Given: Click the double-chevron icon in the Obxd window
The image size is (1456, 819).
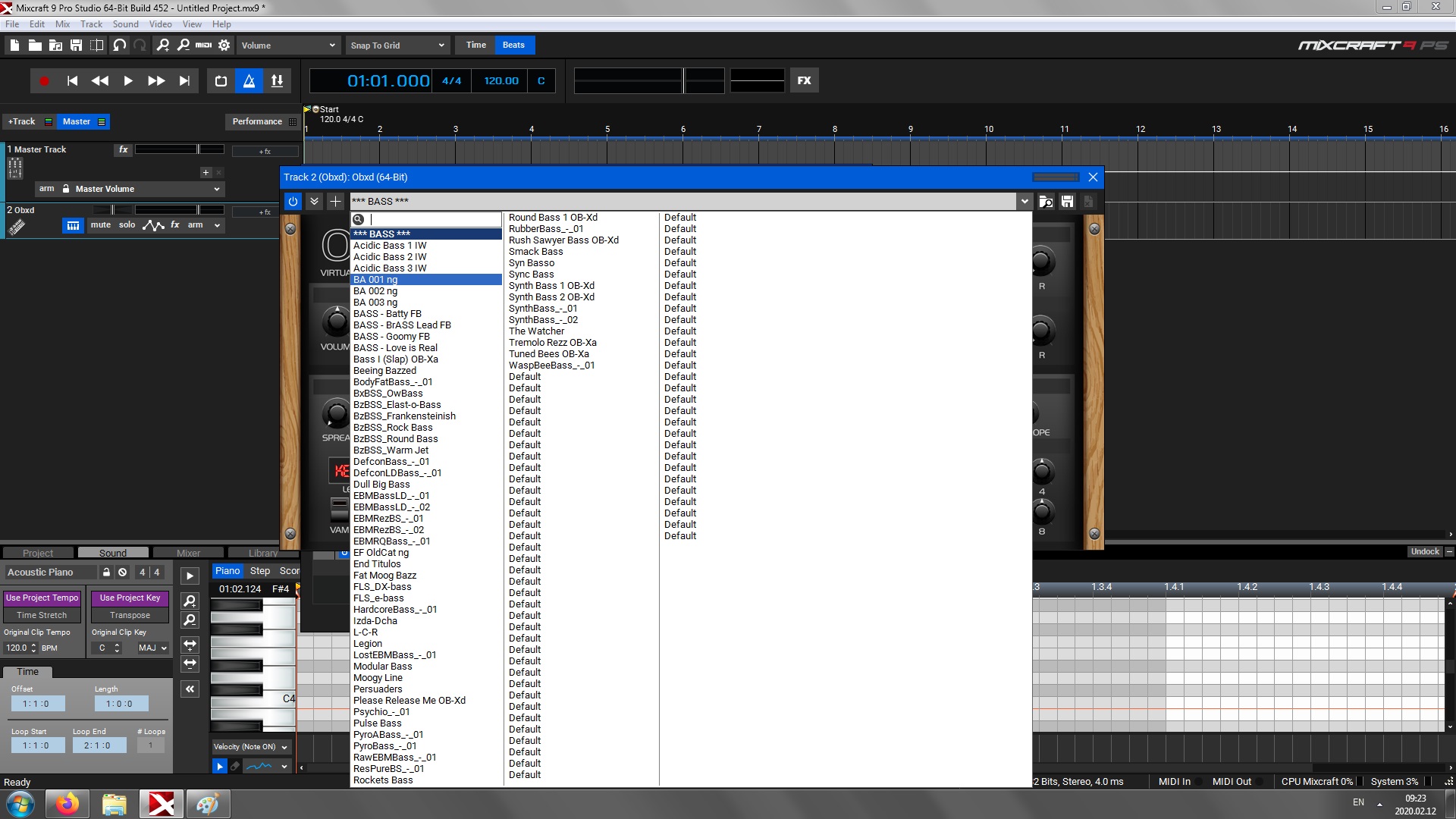Looking at the screenshot, I should click(314, 201).
